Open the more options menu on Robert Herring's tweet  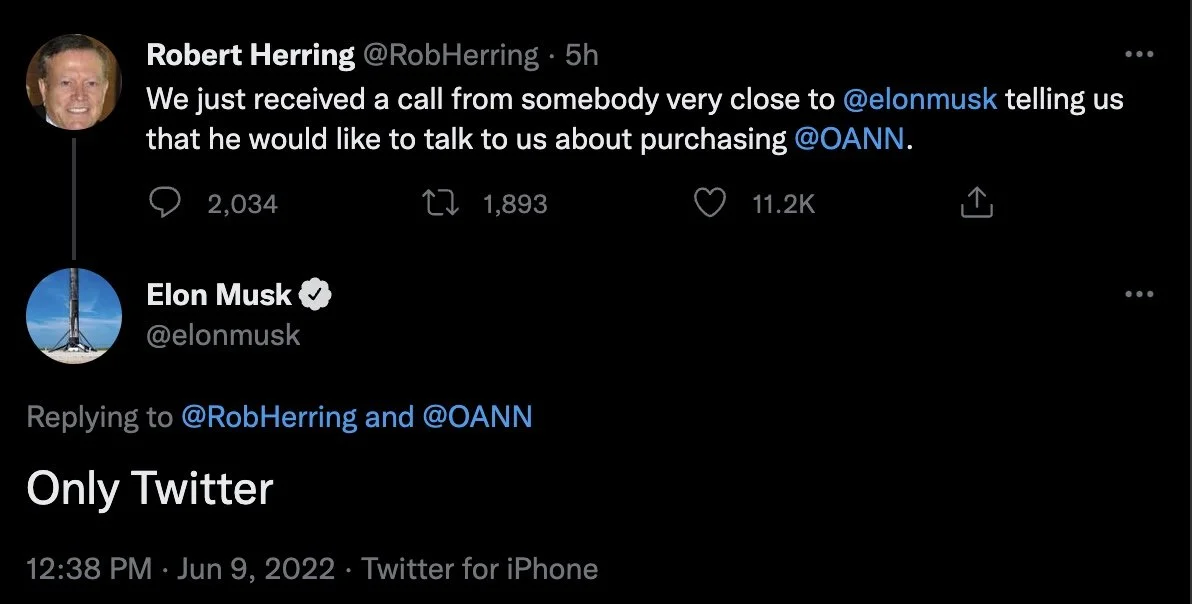coord(1139,56)
